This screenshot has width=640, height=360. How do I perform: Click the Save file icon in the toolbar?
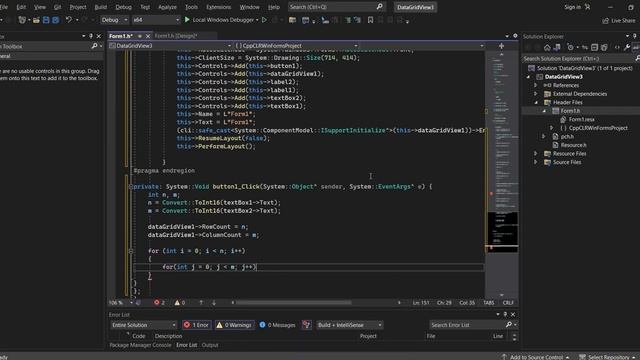(x=46, y=20)
